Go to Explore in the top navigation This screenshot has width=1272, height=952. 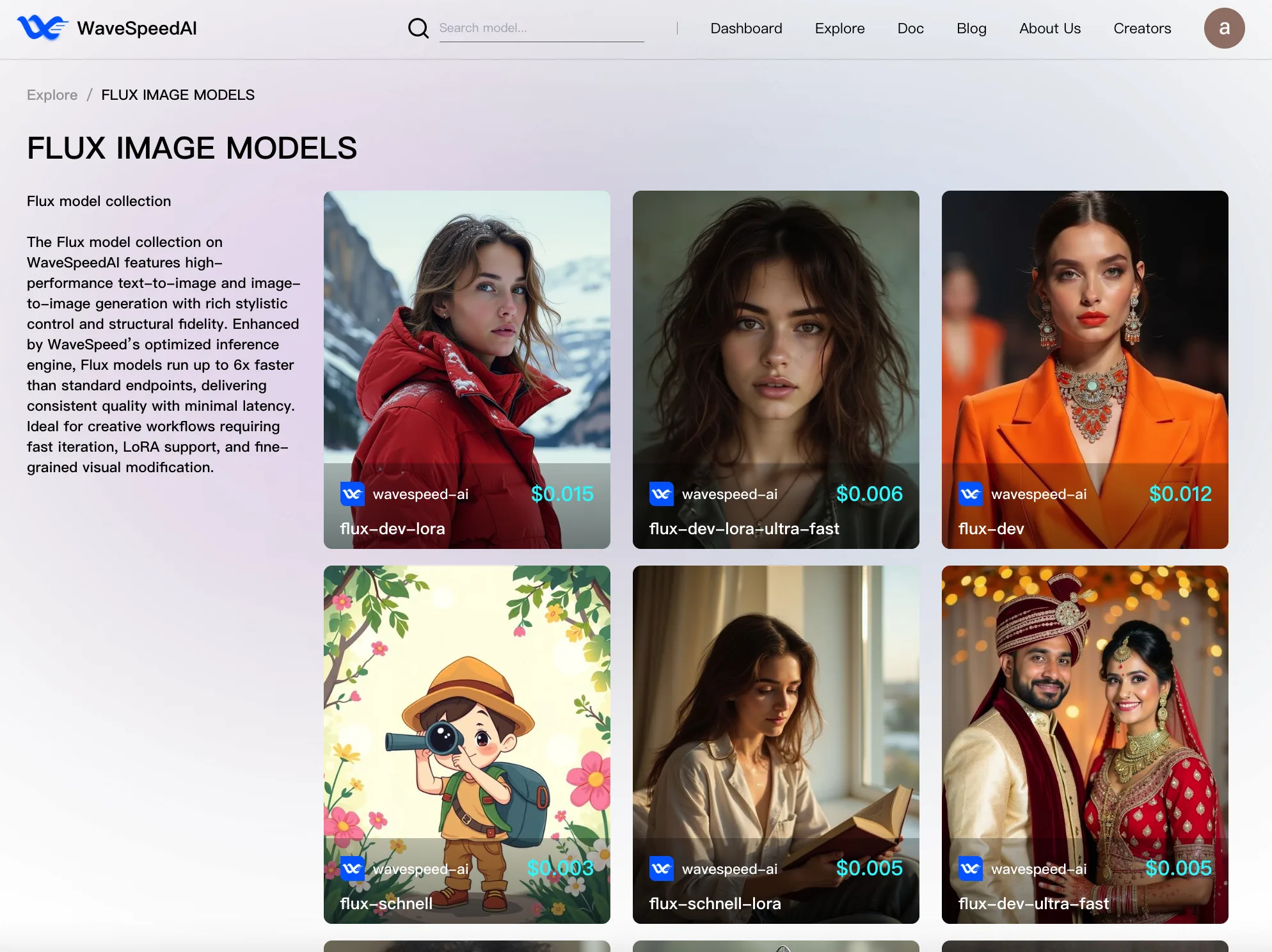pos(839,28)
